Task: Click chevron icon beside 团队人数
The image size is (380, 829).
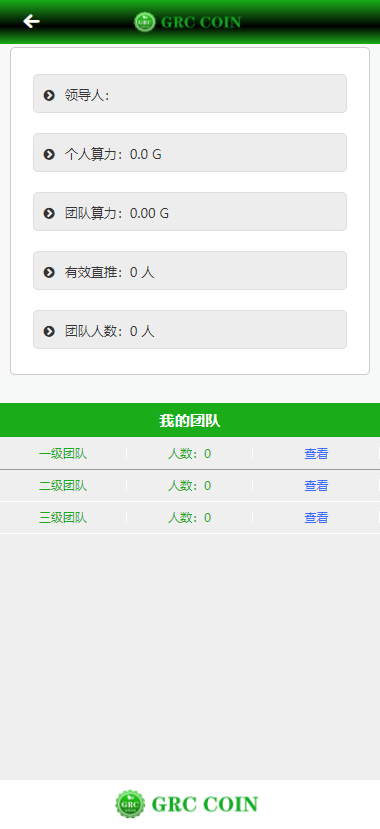Action: coord(49,331)
